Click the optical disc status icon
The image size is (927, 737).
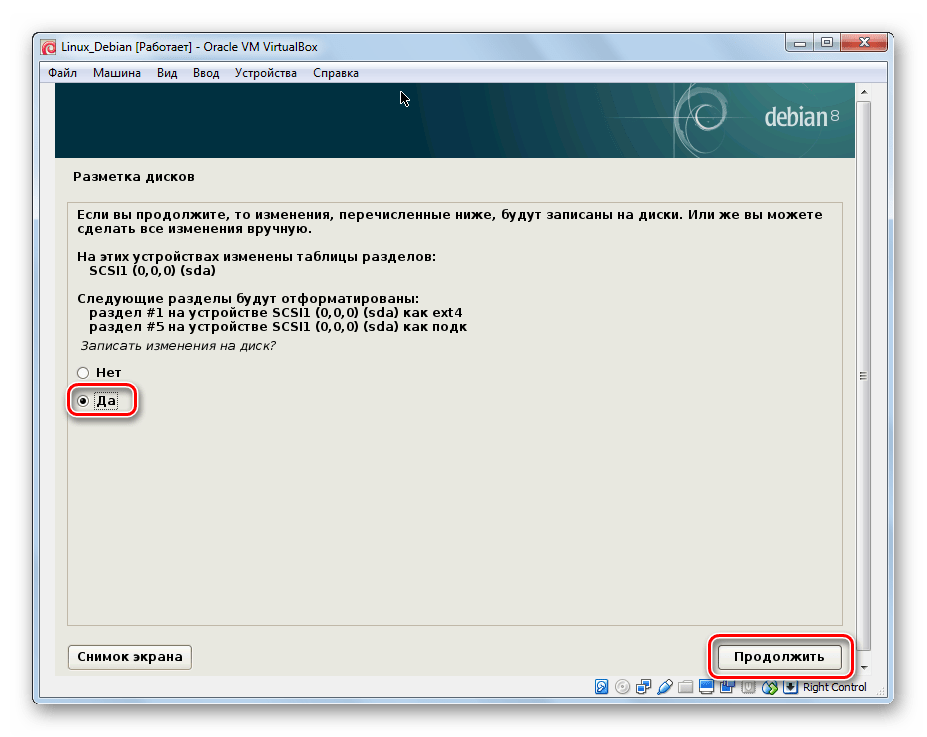point(623,687)
